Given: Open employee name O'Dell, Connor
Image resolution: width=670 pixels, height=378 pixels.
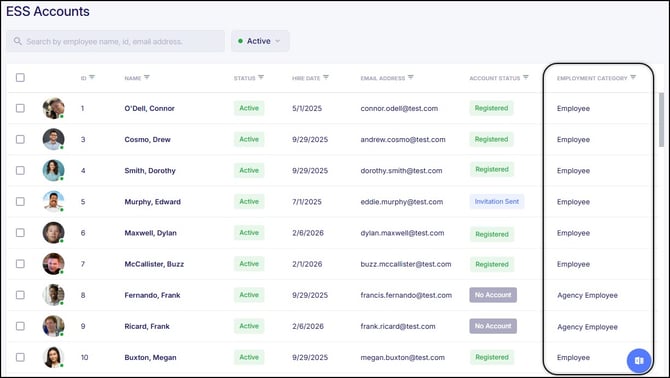Looking at the screenshot, I should (150, 108).
